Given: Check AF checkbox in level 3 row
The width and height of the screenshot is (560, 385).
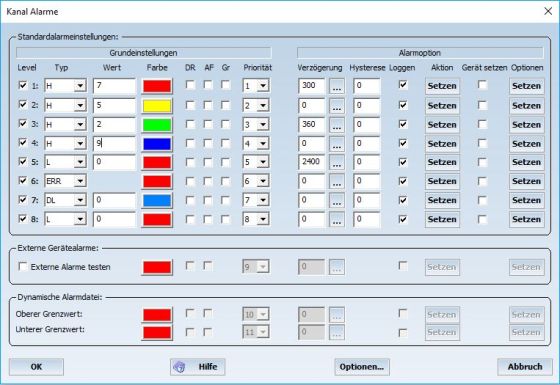Looking at the screenshot, I should tap(208, 124).
